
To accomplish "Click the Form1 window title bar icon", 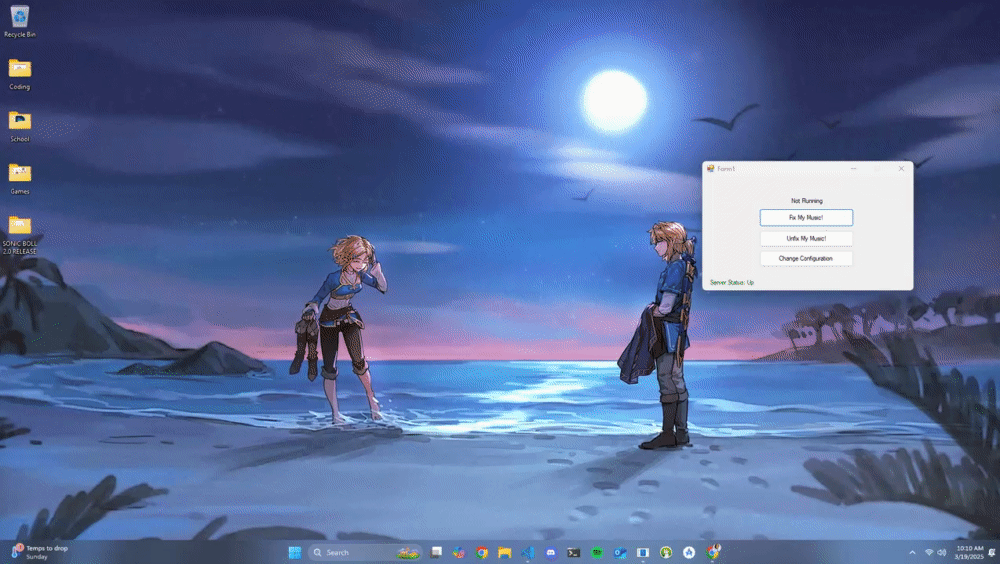I will [710, 168].
